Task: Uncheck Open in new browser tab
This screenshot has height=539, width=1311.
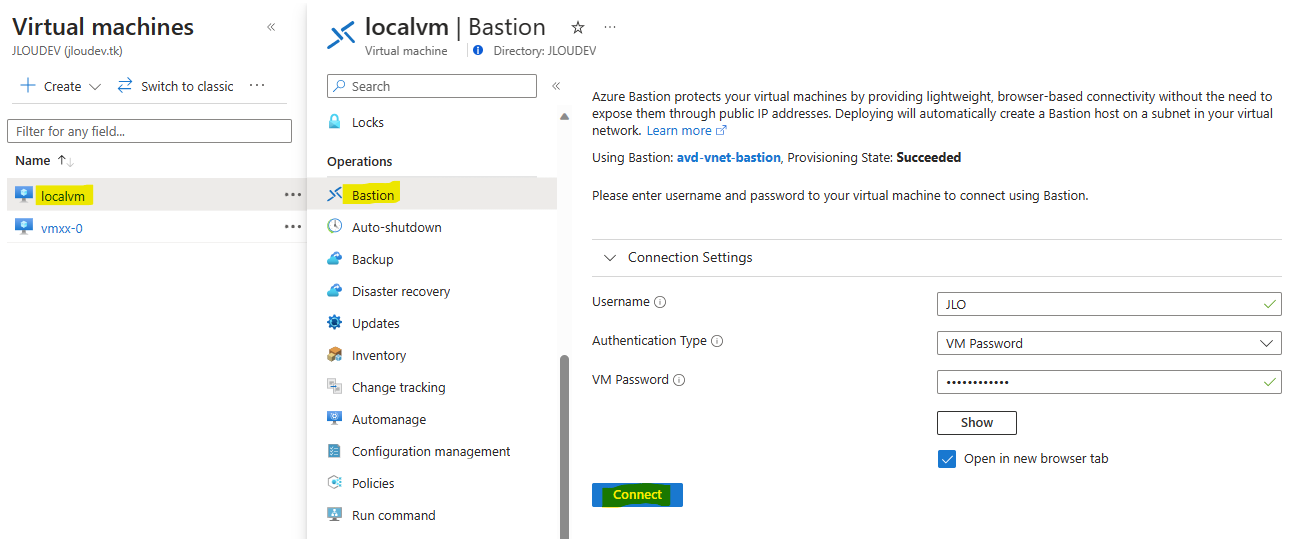Action: point(947,459)
